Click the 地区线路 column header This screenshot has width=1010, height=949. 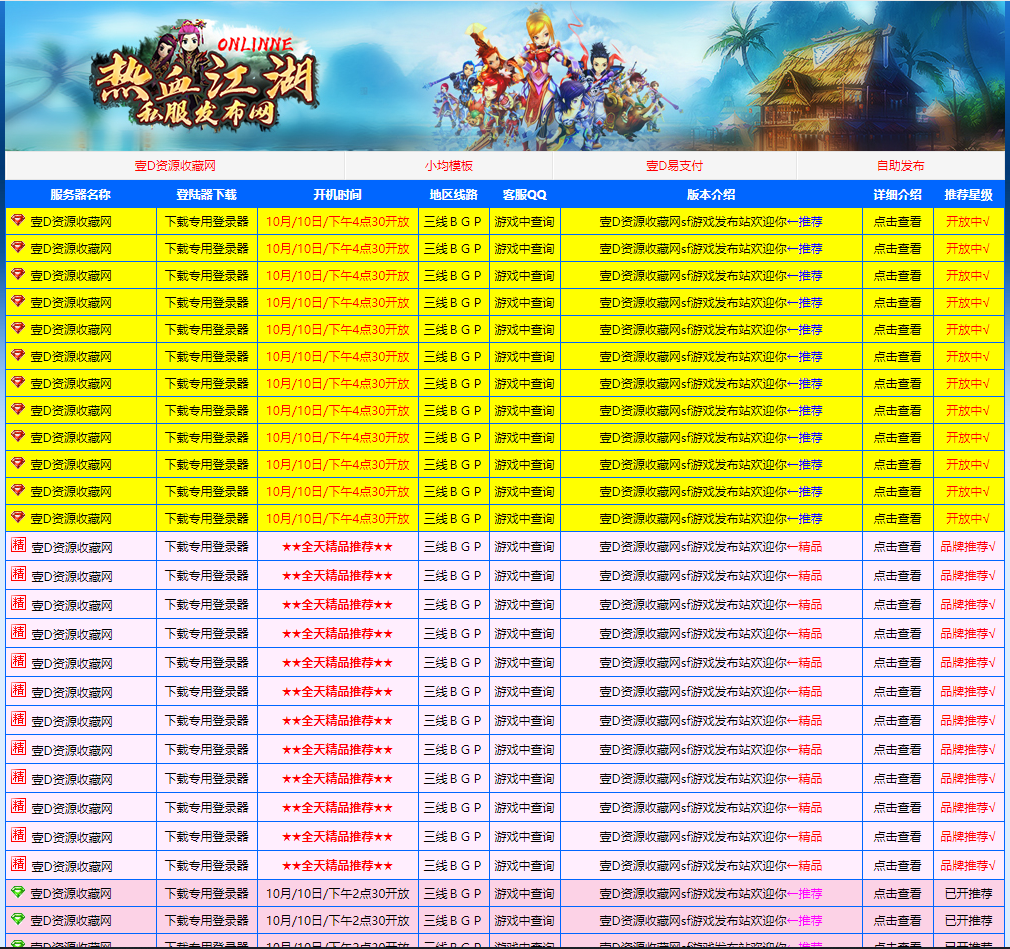point(453,195)
